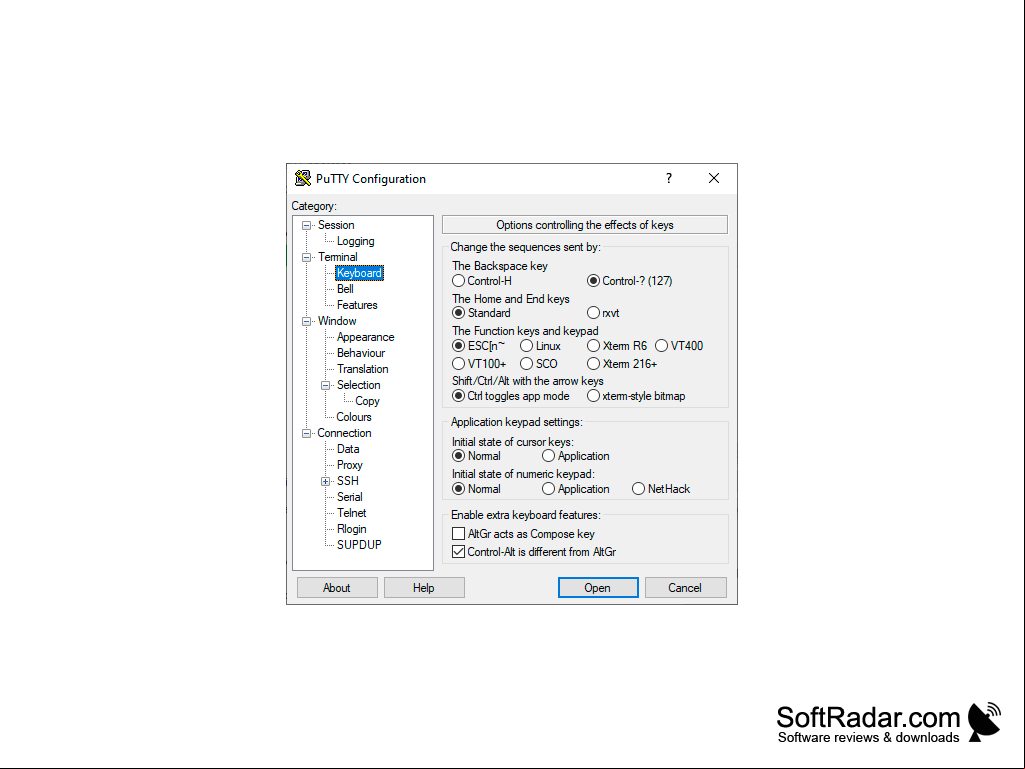The height and width of the screenshot is (769, 1025).
Task: Collapse the Window tree node
Action: tap(306, 322)
